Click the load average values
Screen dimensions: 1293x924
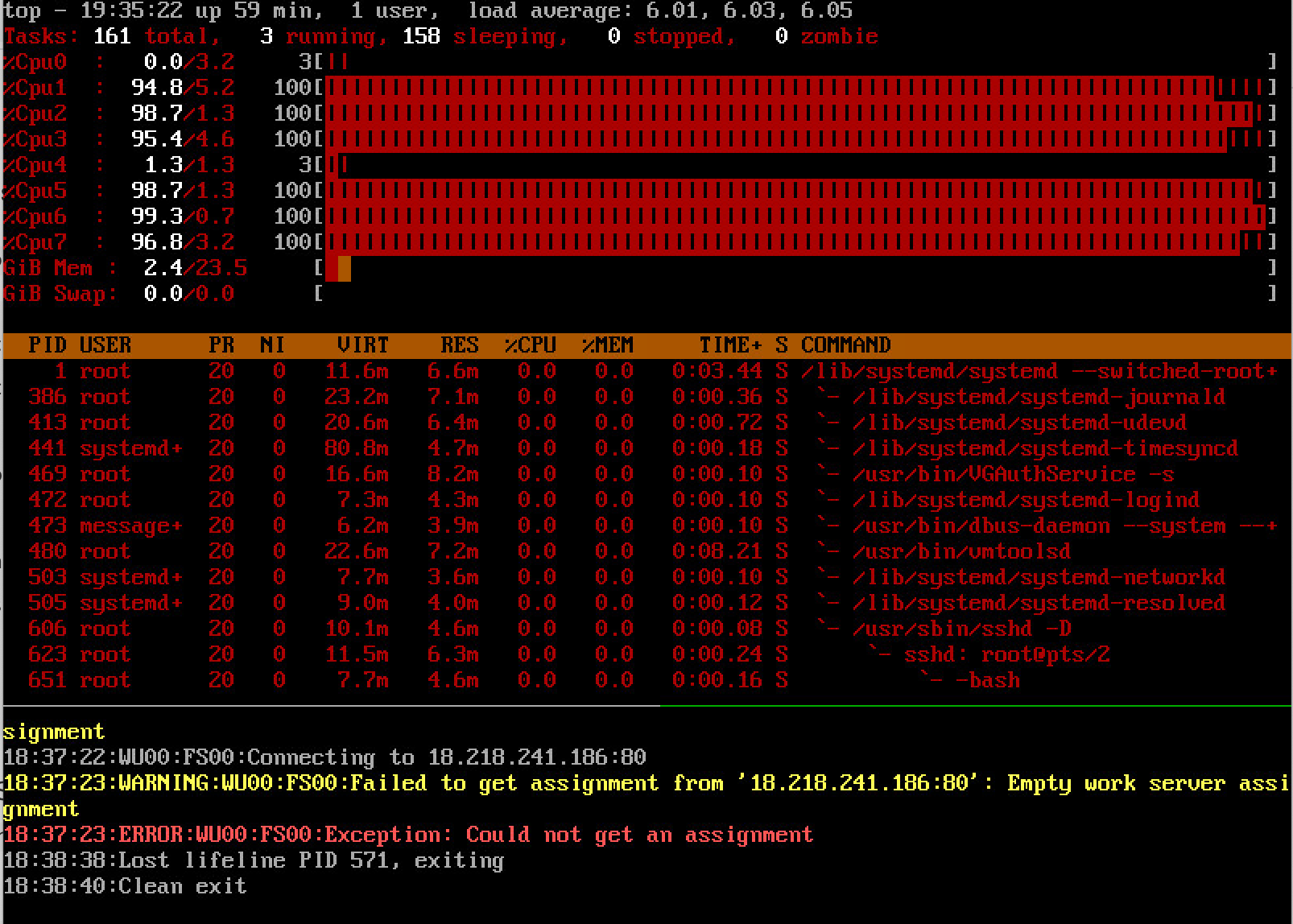[x=750, y=11]
